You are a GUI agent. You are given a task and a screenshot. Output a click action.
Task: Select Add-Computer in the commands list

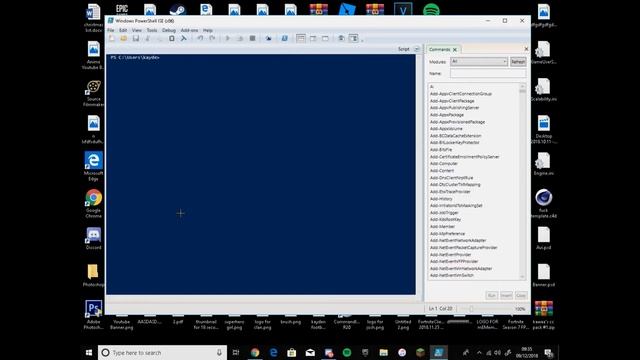tap(444, 164)
